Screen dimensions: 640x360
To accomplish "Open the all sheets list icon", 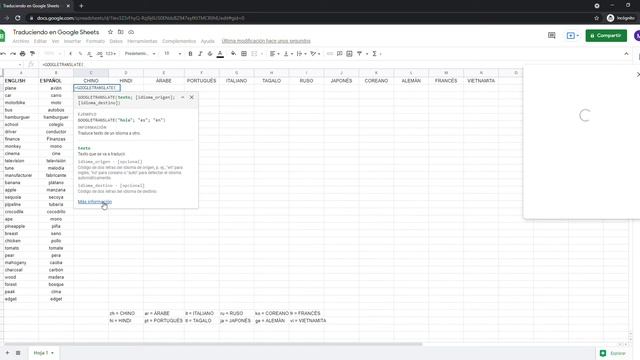I will pyautogui.click(x=18, y=353).
